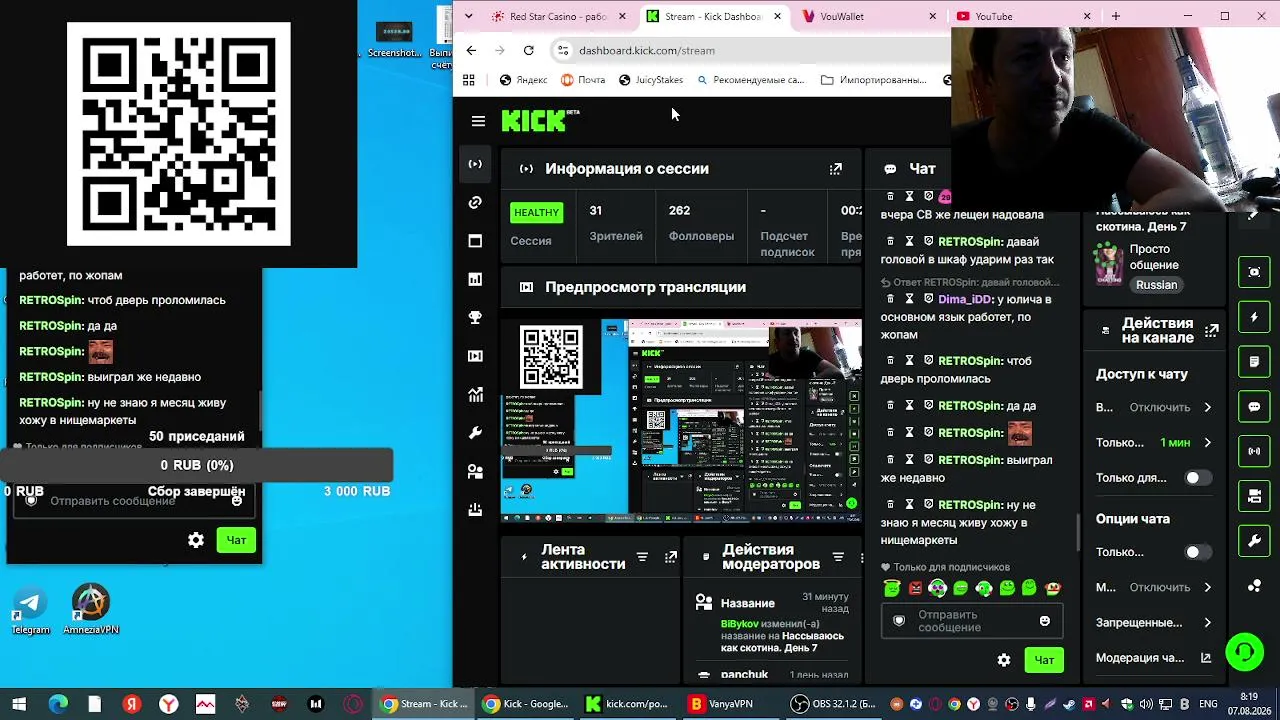The width and height of the screenshot is (1280, 720).
Task: Open the community people icon in the Kick sidebar
Action: coord(475,471)
